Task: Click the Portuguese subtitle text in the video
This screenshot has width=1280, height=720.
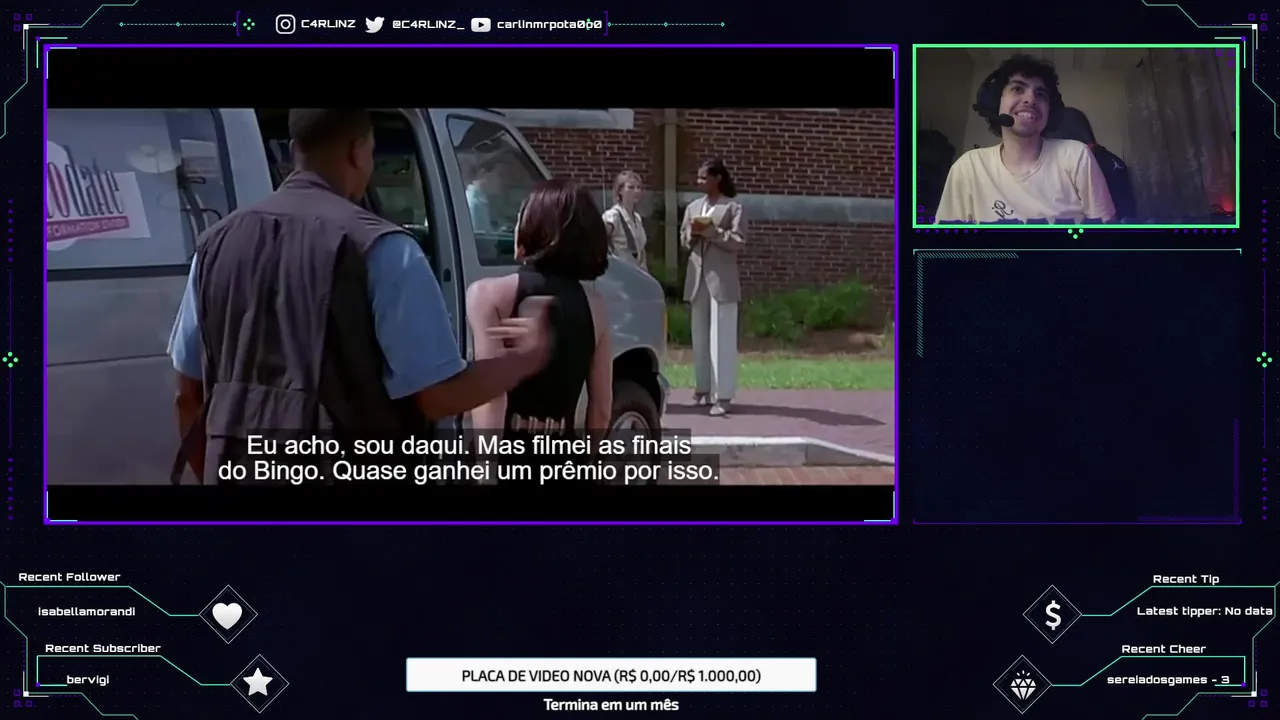Action: [468, 458]
